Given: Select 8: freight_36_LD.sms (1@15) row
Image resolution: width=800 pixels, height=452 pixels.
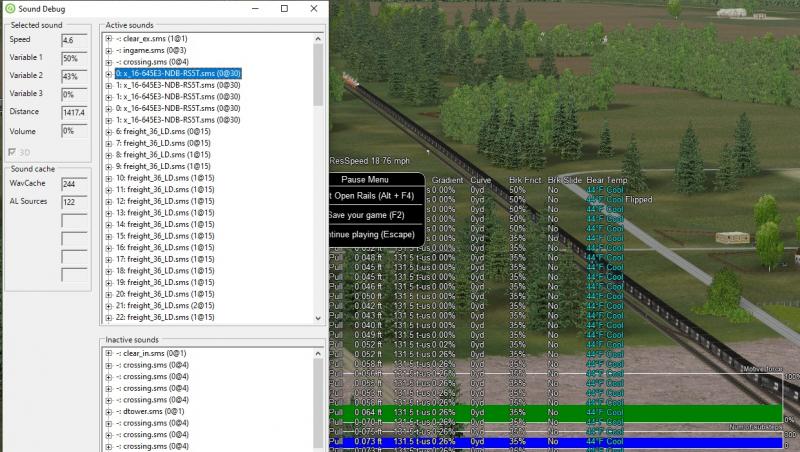Looking at the screenshot, I should [x=163, y=155].
